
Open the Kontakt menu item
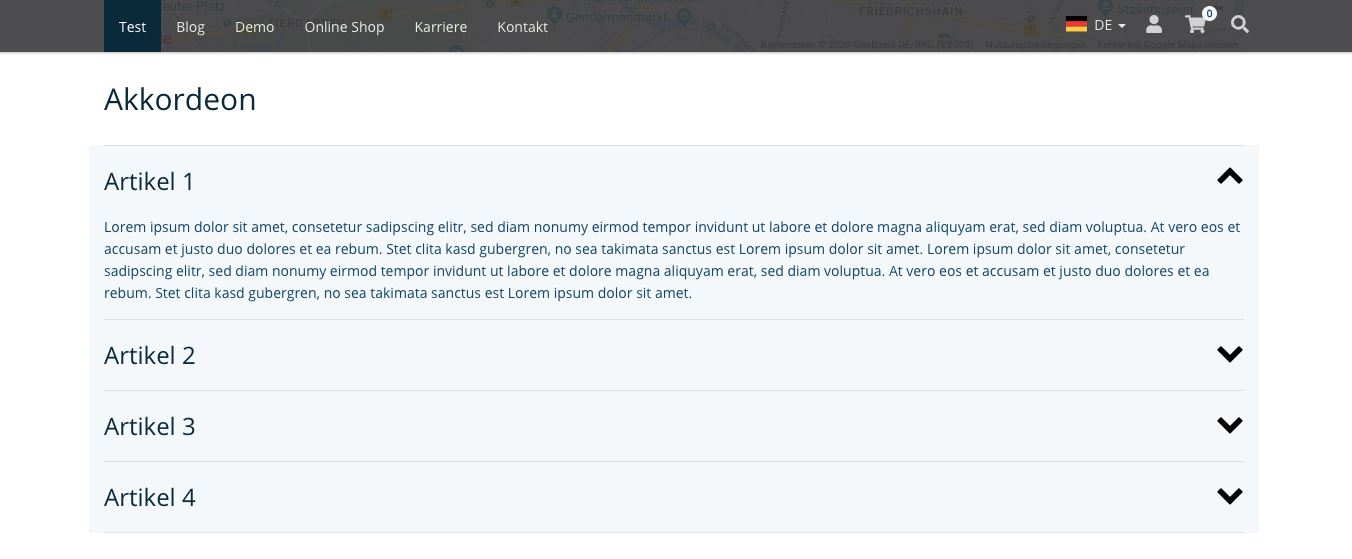[x=523, y=26]
